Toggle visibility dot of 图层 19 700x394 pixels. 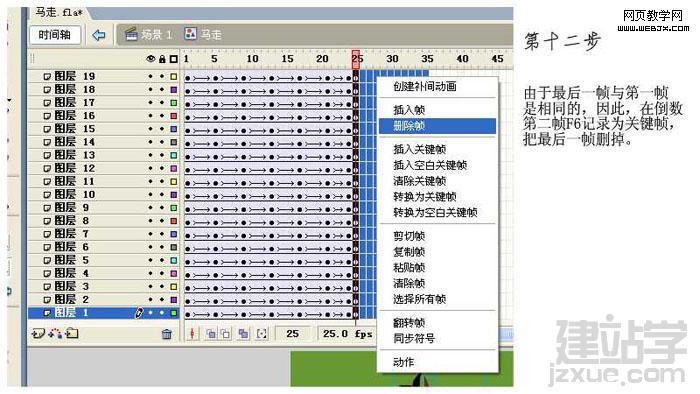coord(150,76)
